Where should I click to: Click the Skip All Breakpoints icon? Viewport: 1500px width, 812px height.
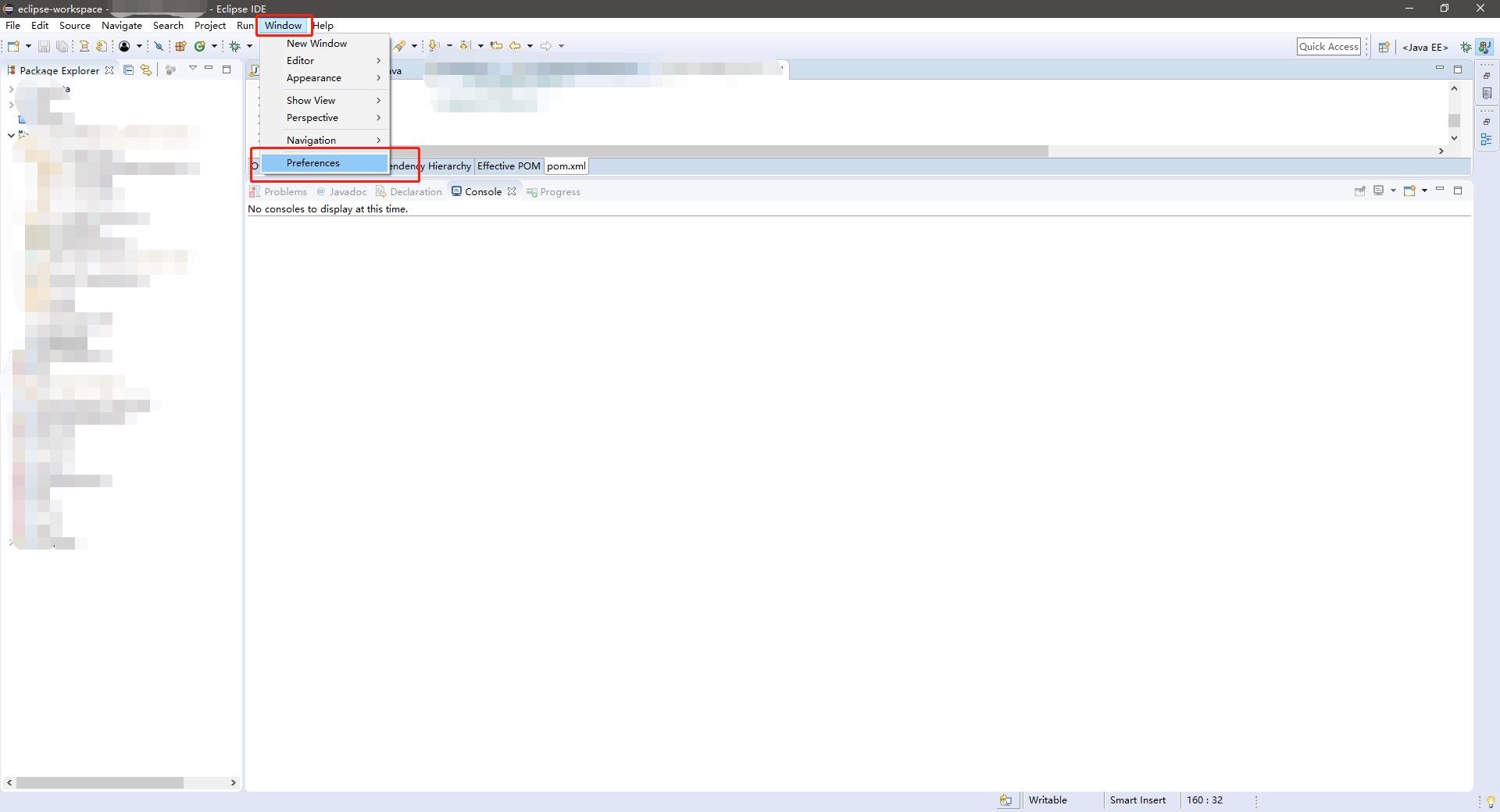pos(159,46)
